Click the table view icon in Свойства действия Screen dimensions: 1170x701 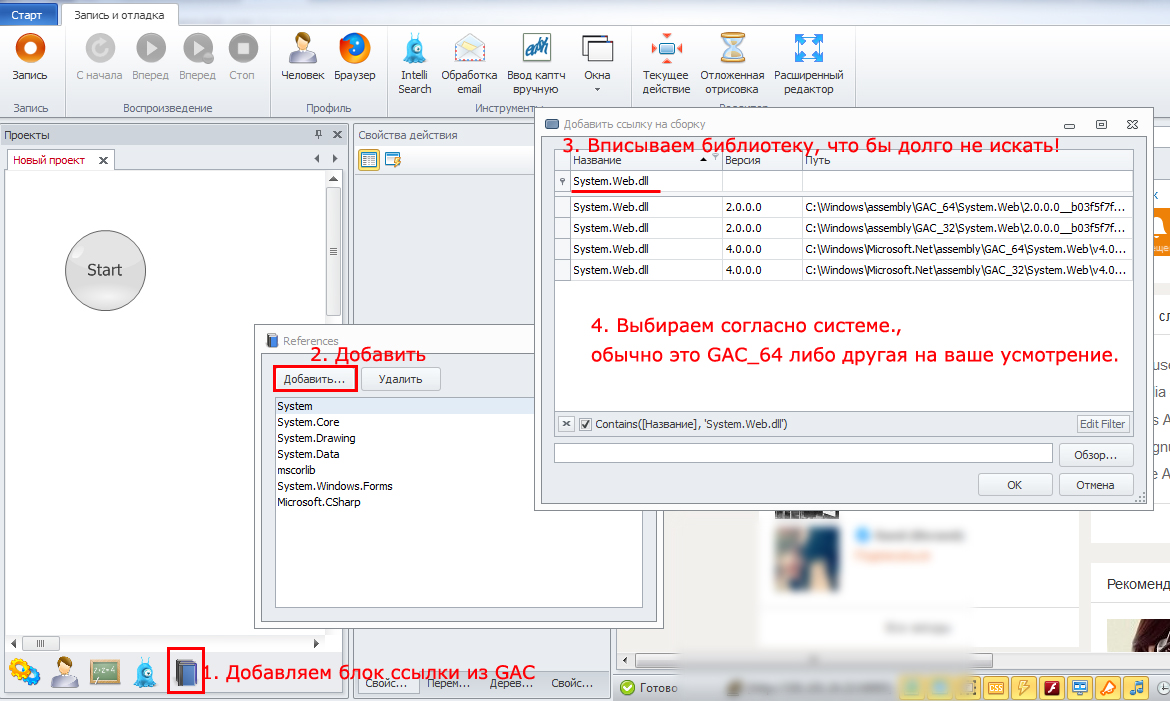pos(369,159)
